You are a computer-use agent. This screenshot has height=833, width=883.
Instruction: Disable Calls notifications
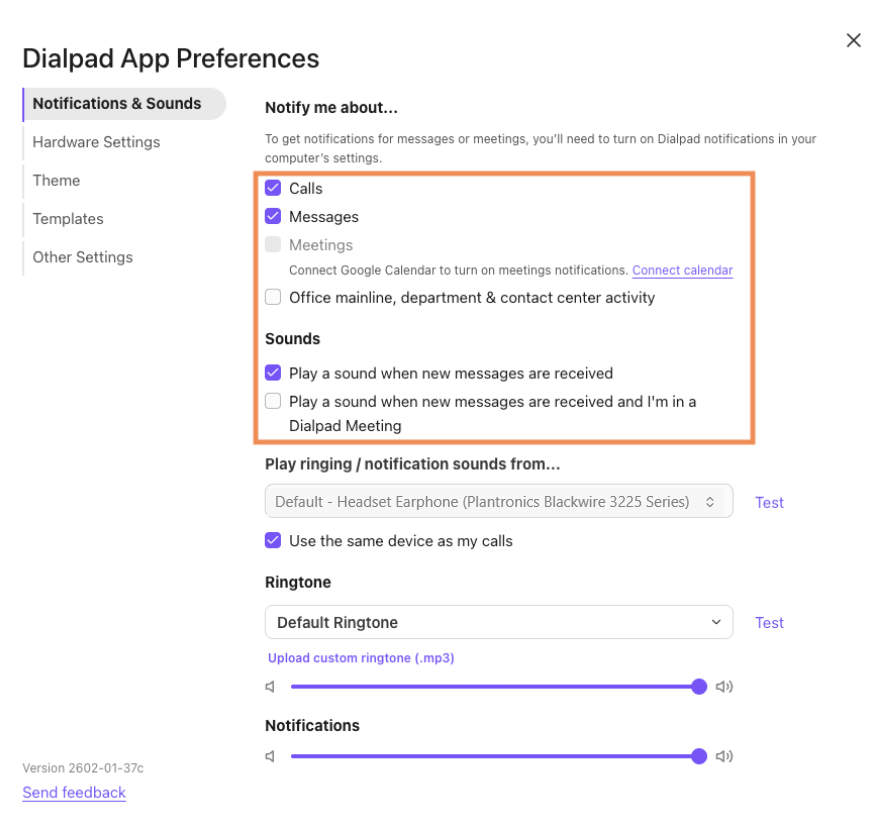click(x=272, y=188)
